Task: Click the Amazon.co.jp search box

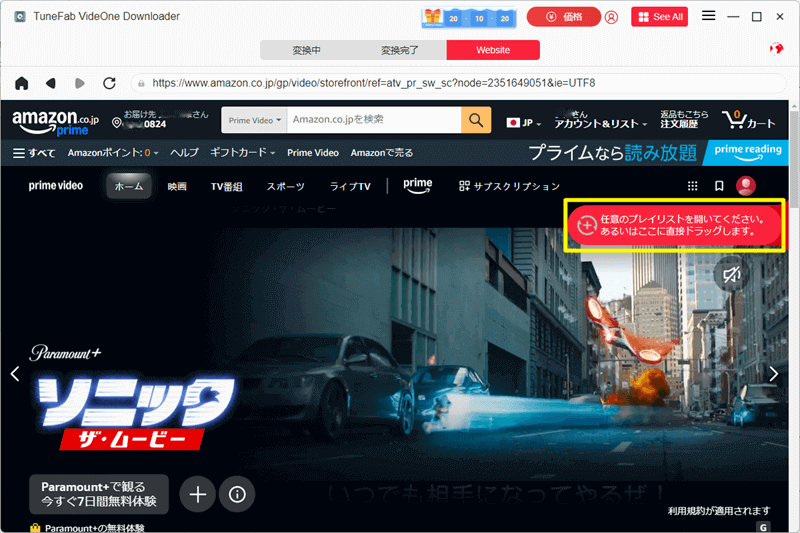Action: pos(374,120)
